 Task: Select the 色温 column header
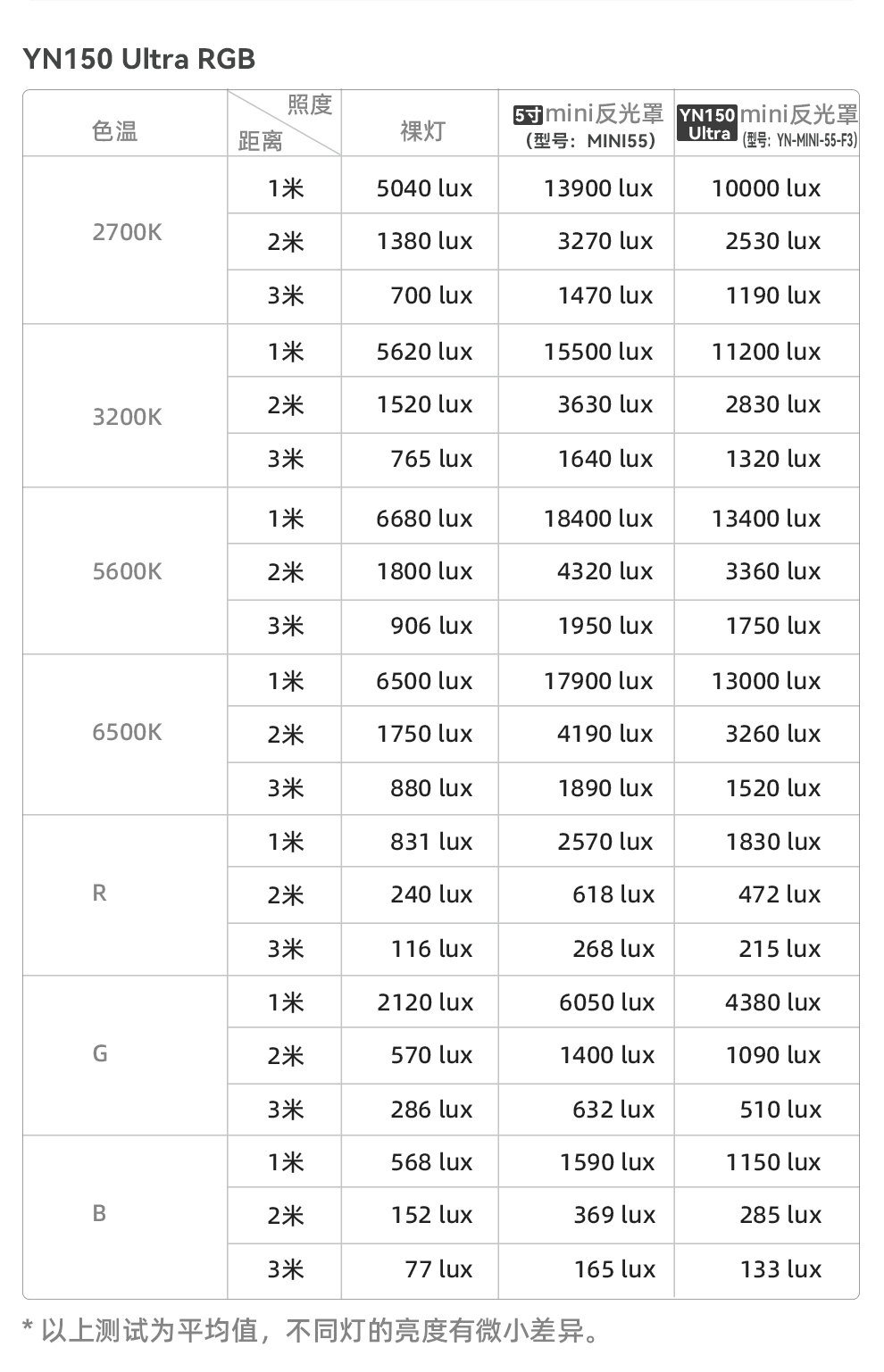(x=114, y=131)
